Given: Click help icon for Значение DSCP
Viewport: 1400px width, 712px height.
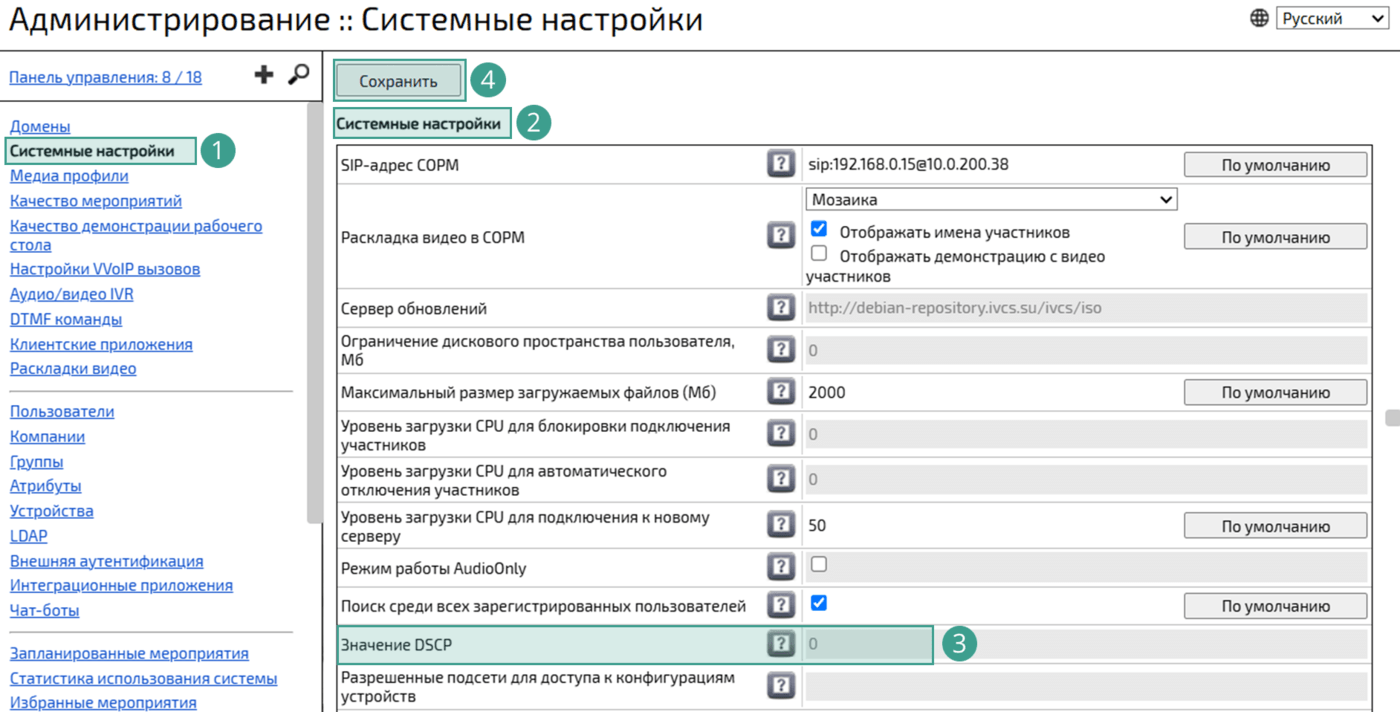Looking at the screenshot, I should tap(780, 644).
